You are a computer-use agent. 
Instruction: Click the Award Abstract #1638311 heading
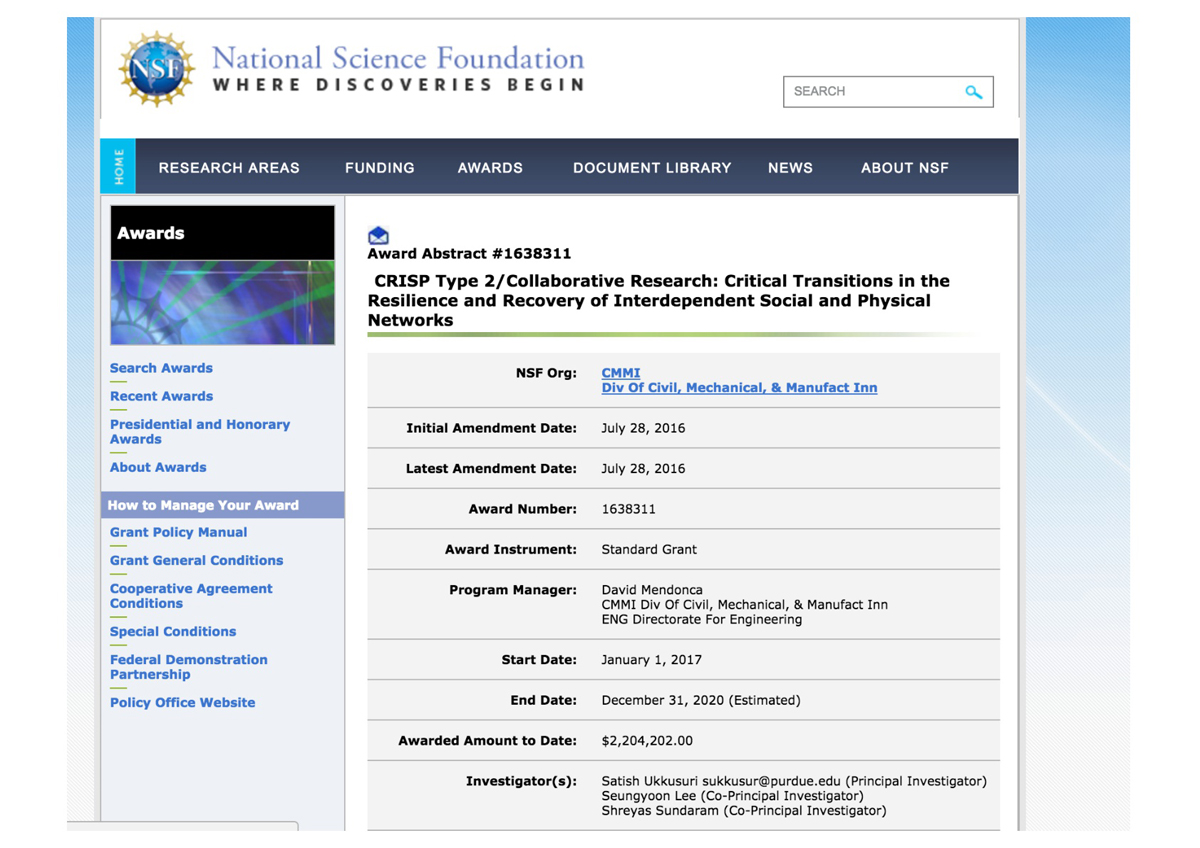[469, 254]
